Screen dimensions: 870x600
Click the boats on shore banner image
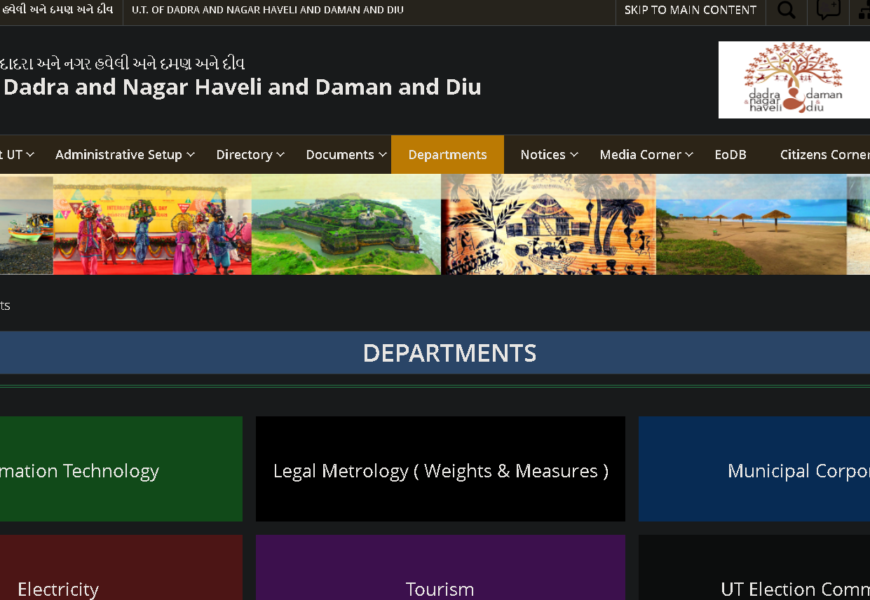[x=26, y=225]
